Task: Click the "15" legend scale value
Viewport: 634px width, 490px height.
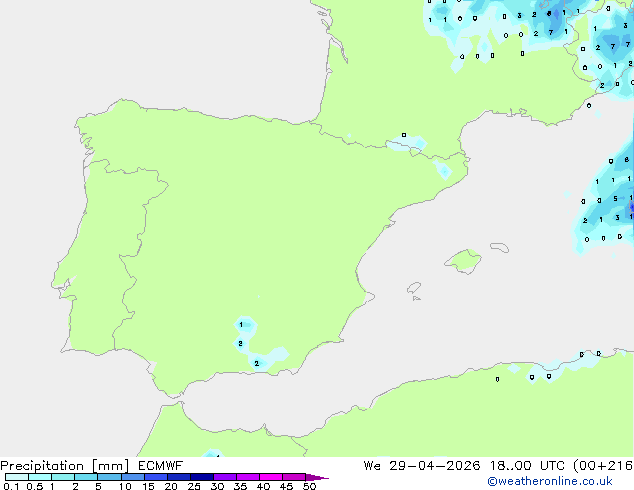Action: (x=148, y=486)
